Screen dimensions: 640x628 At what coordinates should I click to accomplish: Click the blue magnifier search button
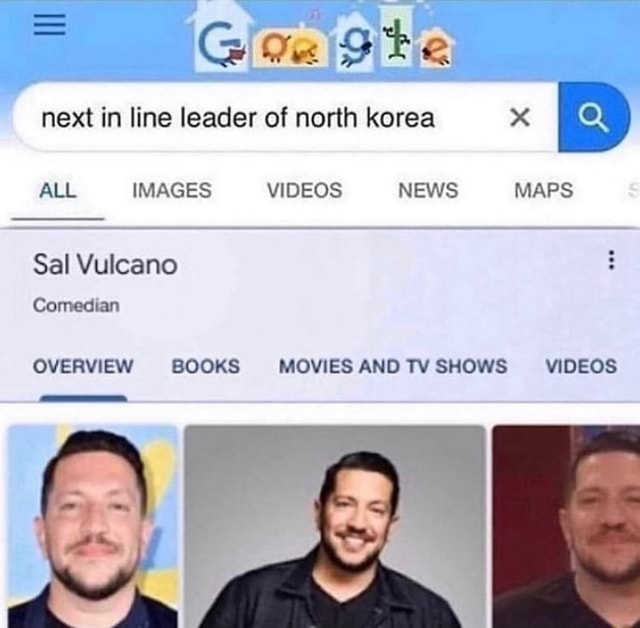pyautogui.click(x=594, y=117)
